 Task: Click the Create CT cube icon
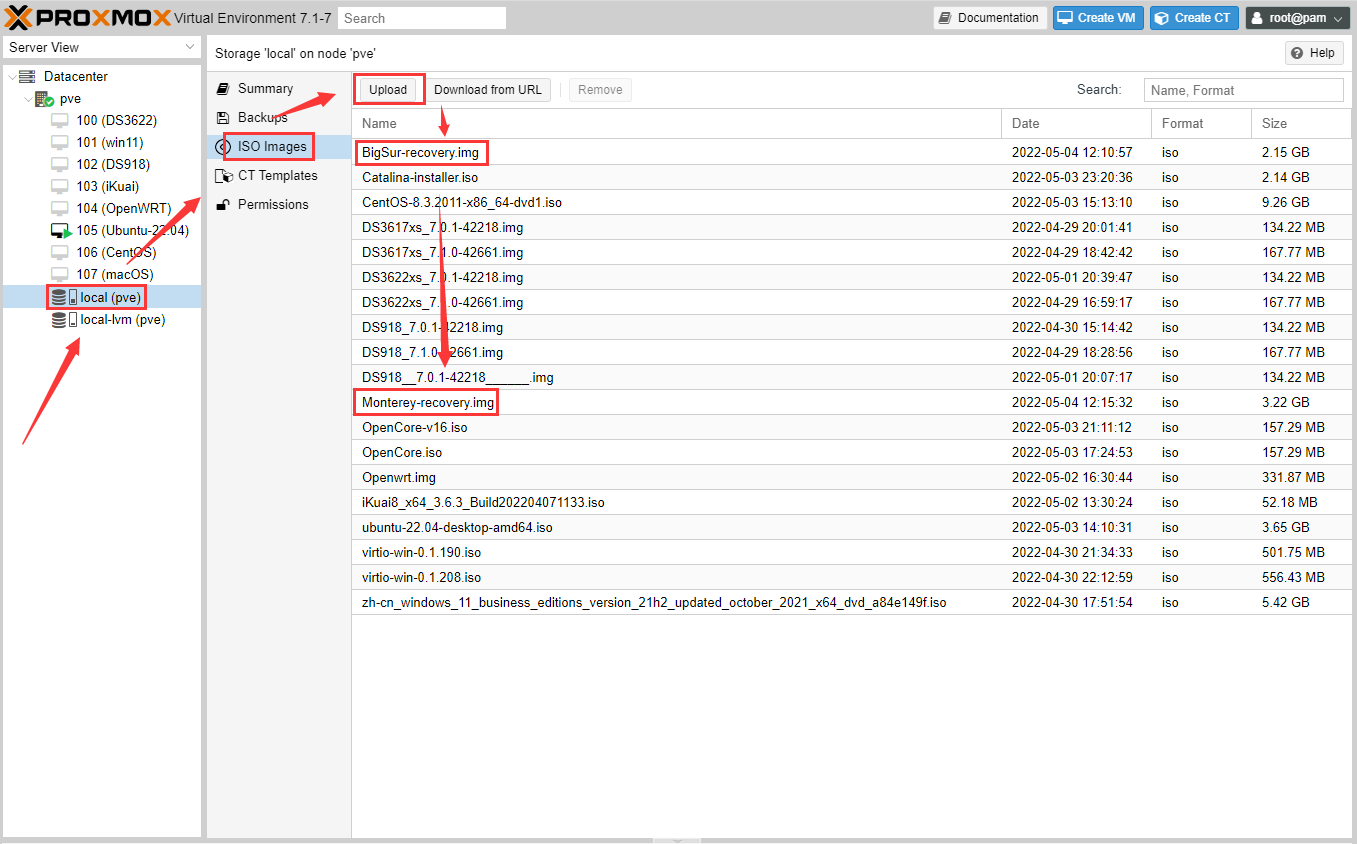pos(1162,18)
